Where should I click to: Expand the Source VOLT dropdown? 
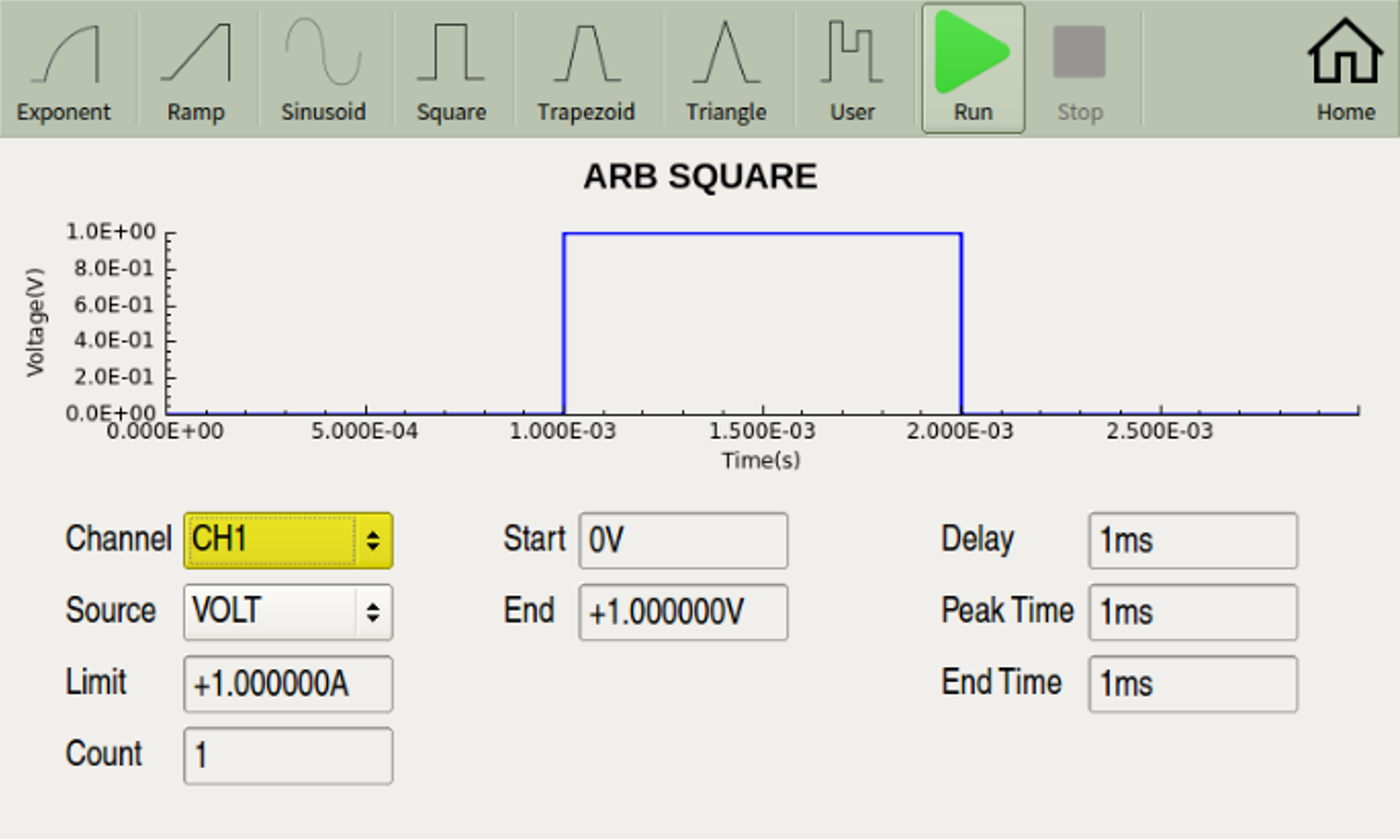click(288, 612)
